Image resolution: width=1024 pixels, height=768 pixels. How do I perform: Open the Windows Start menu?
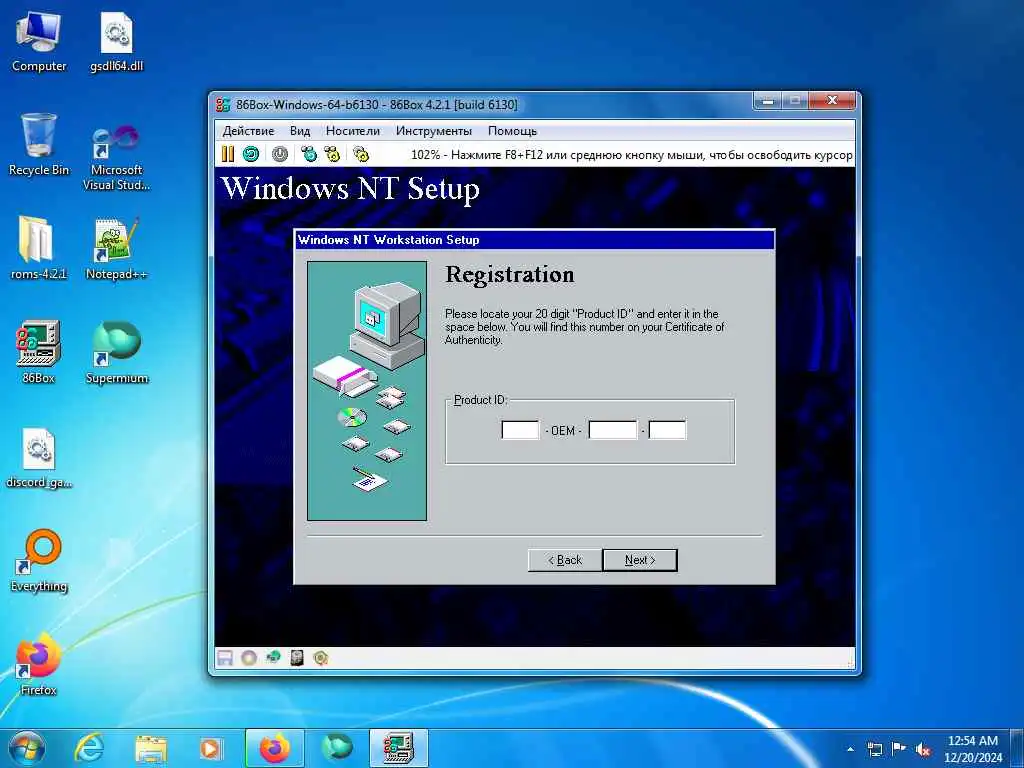tap(25, 748)
